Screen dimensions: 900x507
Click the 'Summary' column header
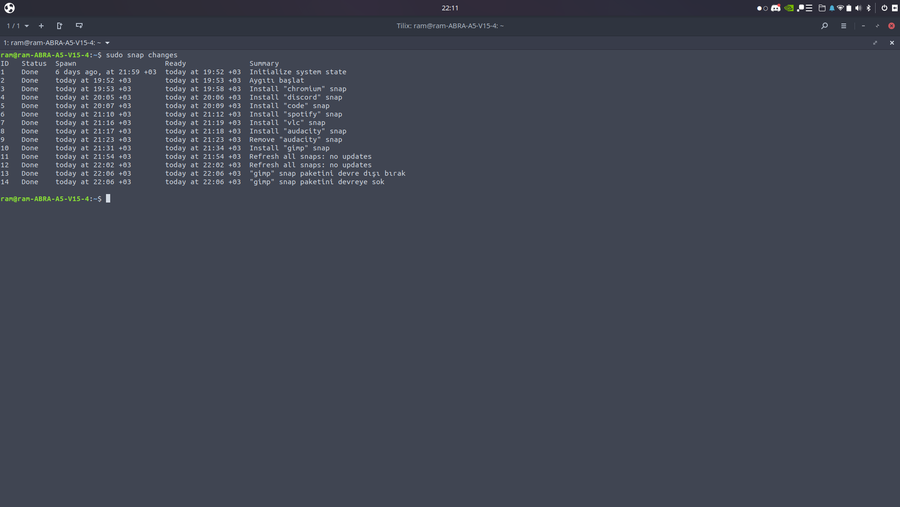264,64
